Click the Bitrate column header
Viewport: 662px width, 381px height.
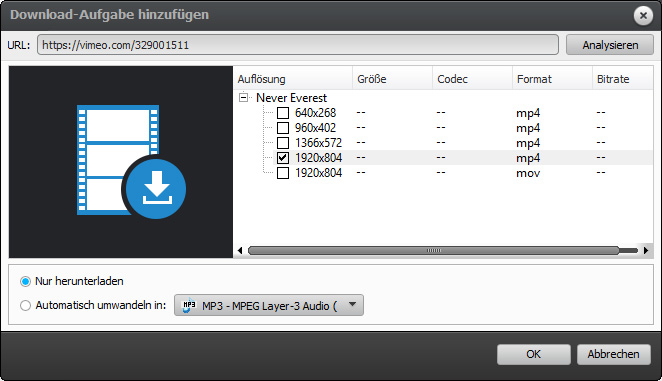pos(622,79)
